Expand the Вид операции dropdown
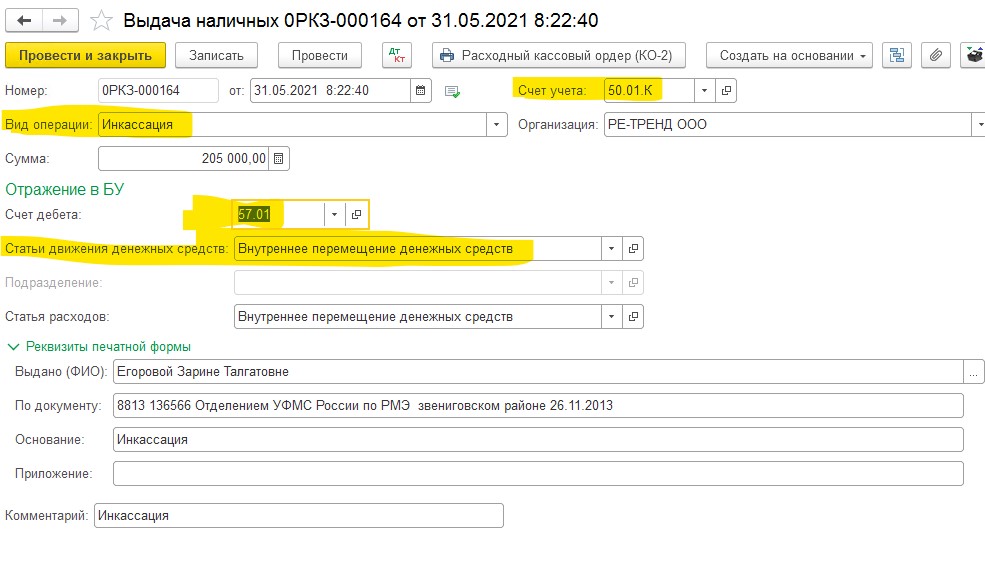 click(x=496, y=125)
